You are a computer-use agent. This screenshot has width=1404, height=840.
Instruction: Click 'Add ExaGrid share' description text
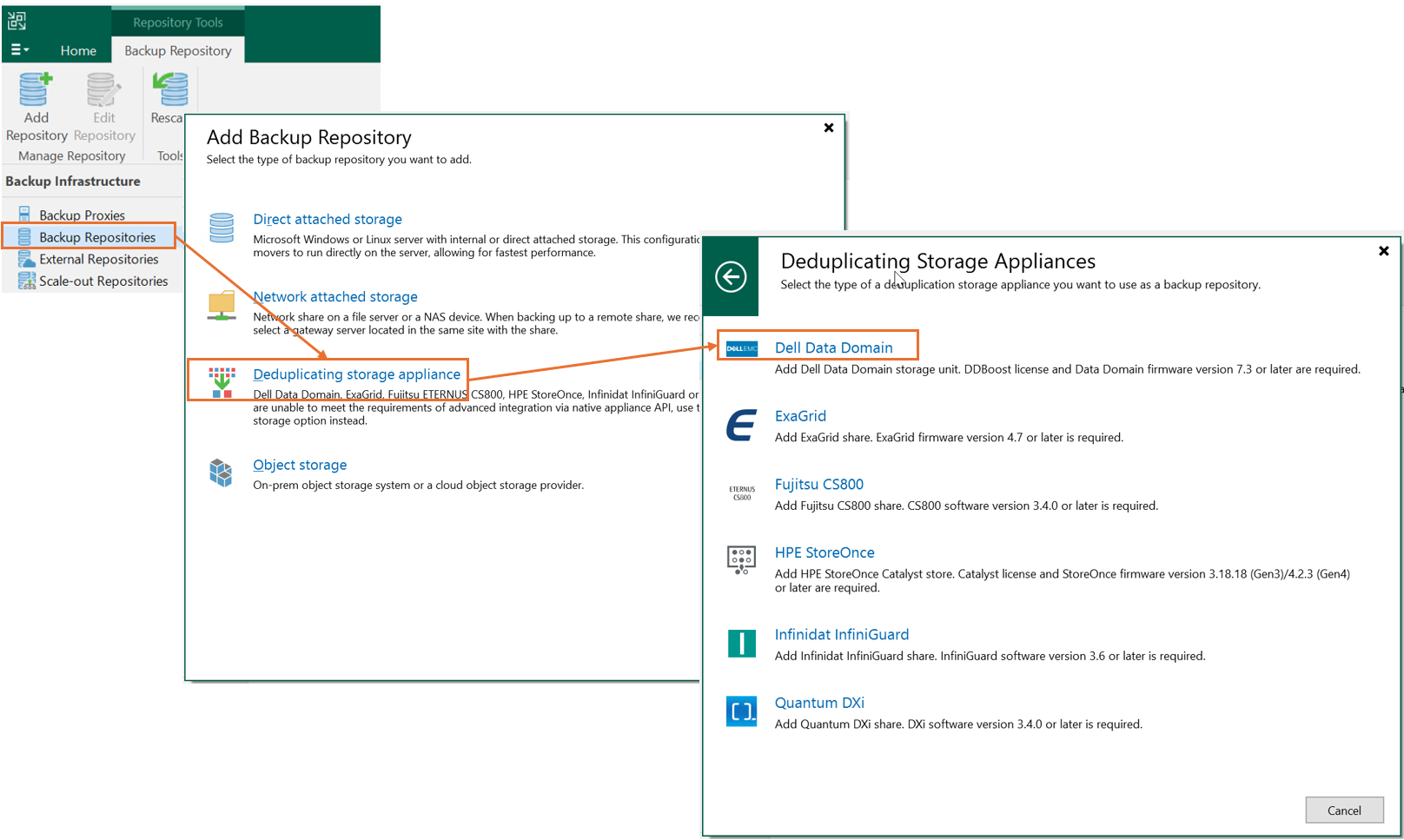coord(949,437)
